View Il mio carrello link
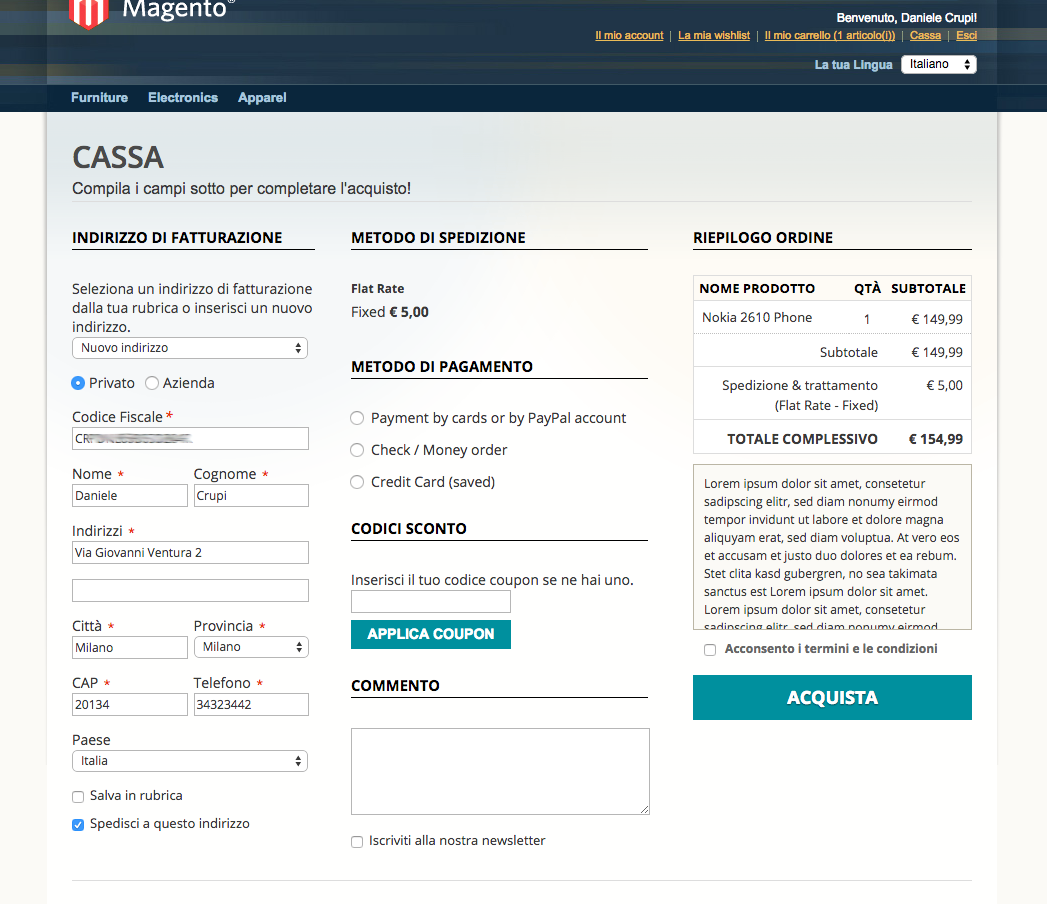 click(x=830, y=35)
